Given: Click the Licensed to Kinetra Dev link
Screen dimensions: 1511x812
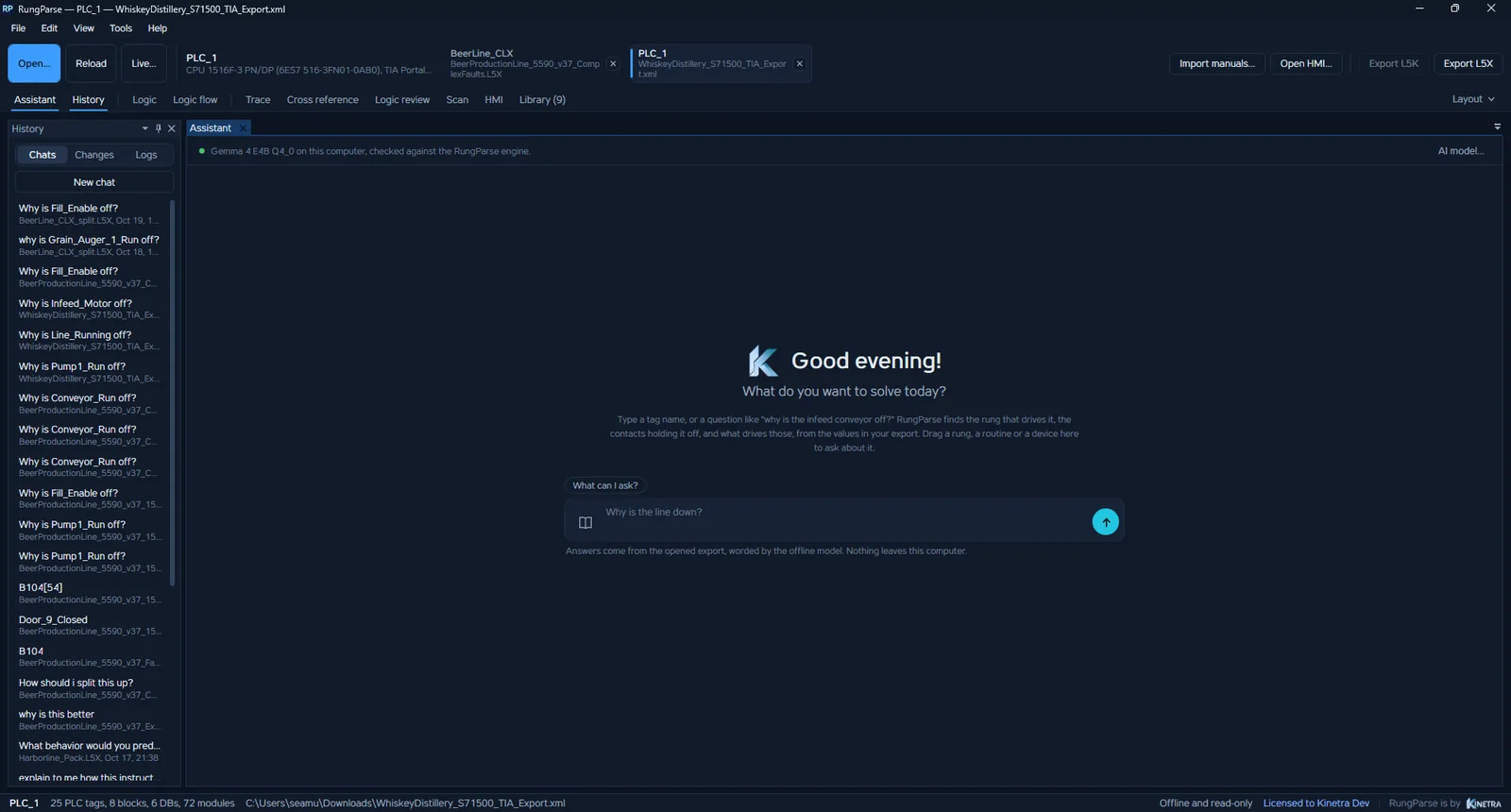Looking at the screenshot, I should tap(1316, 804).
